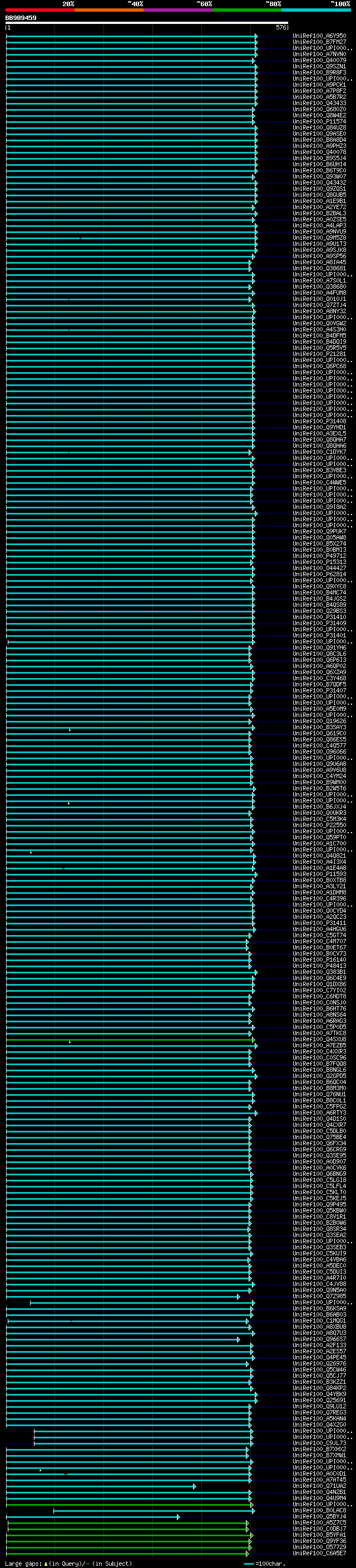Click the green alignment bar of UniRef100_C6A5E7
356x1568 pixels.
(x=128, y=1554)
